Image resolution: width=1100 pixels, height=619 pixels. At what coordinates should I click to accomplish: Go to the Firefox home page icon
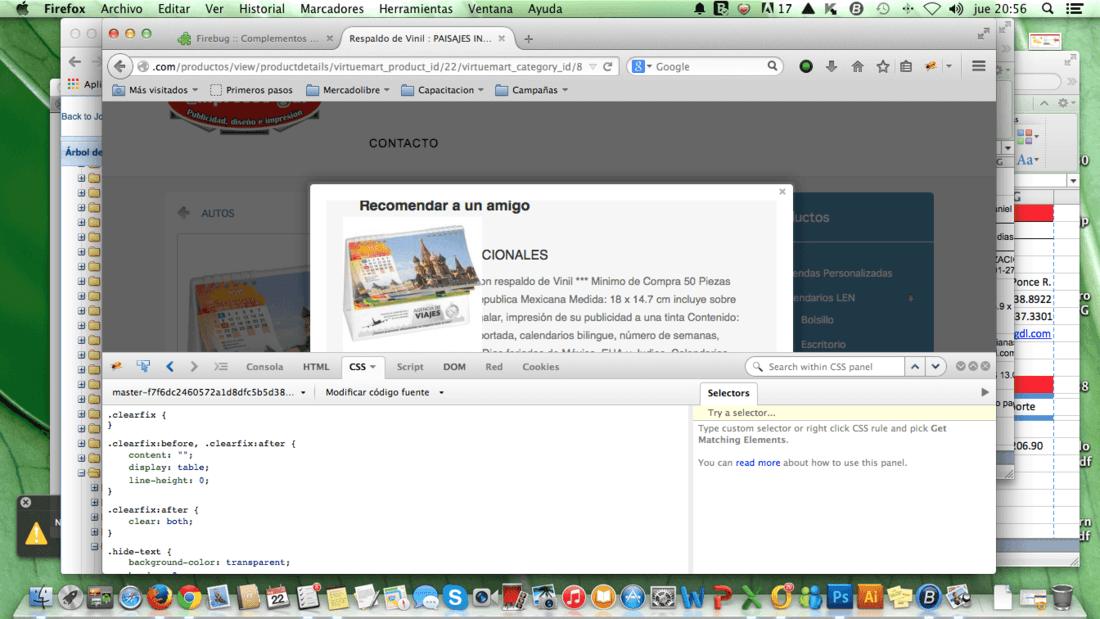tap(857, 67)
